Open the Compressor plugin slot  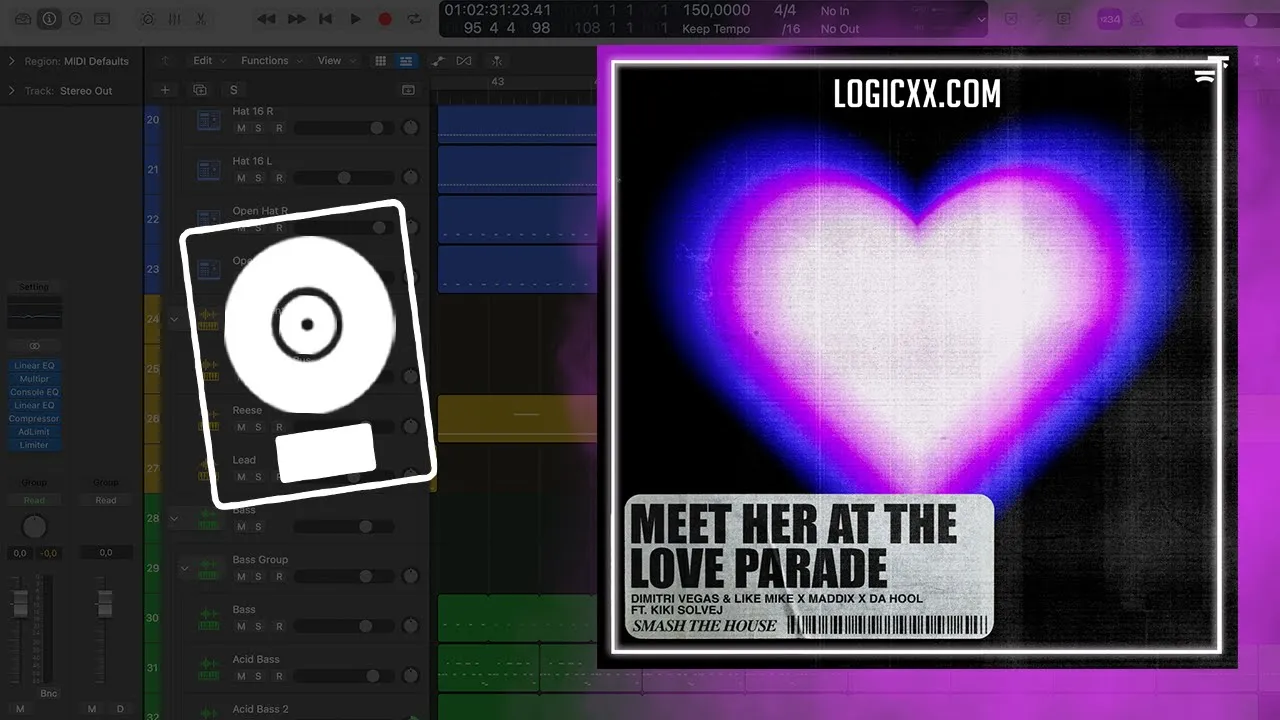tap(34, 418)
